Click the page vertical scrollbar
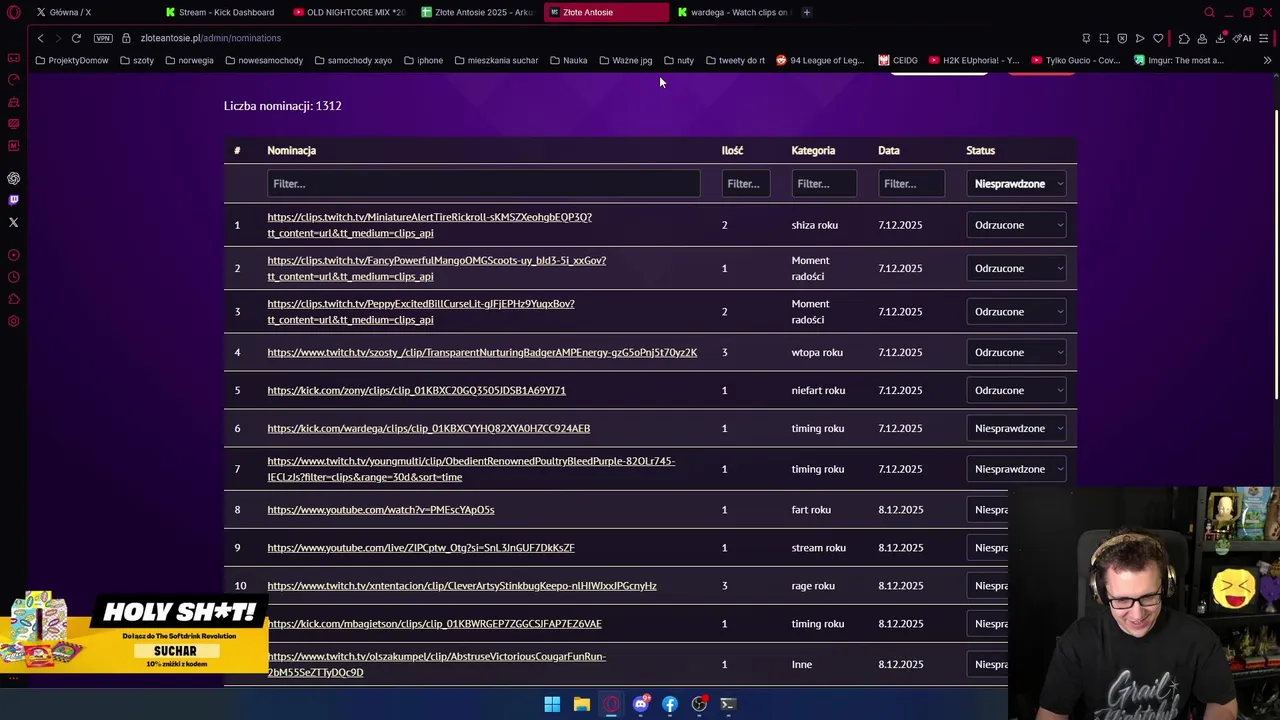Viewport: 1280px width, 720px height. click(x=1276, y=250)
